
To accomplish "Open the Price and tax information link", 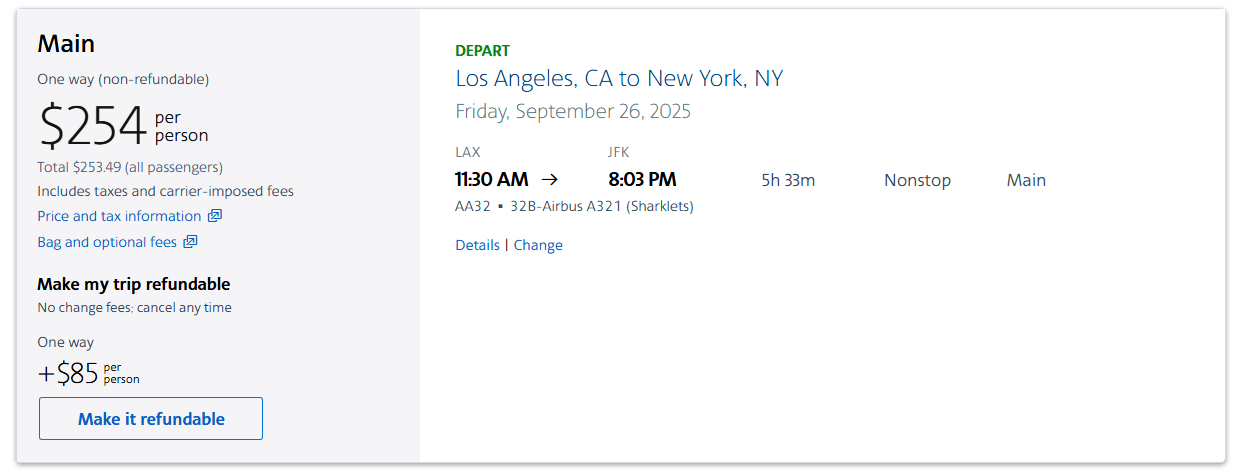I will [x=119, y=216].
